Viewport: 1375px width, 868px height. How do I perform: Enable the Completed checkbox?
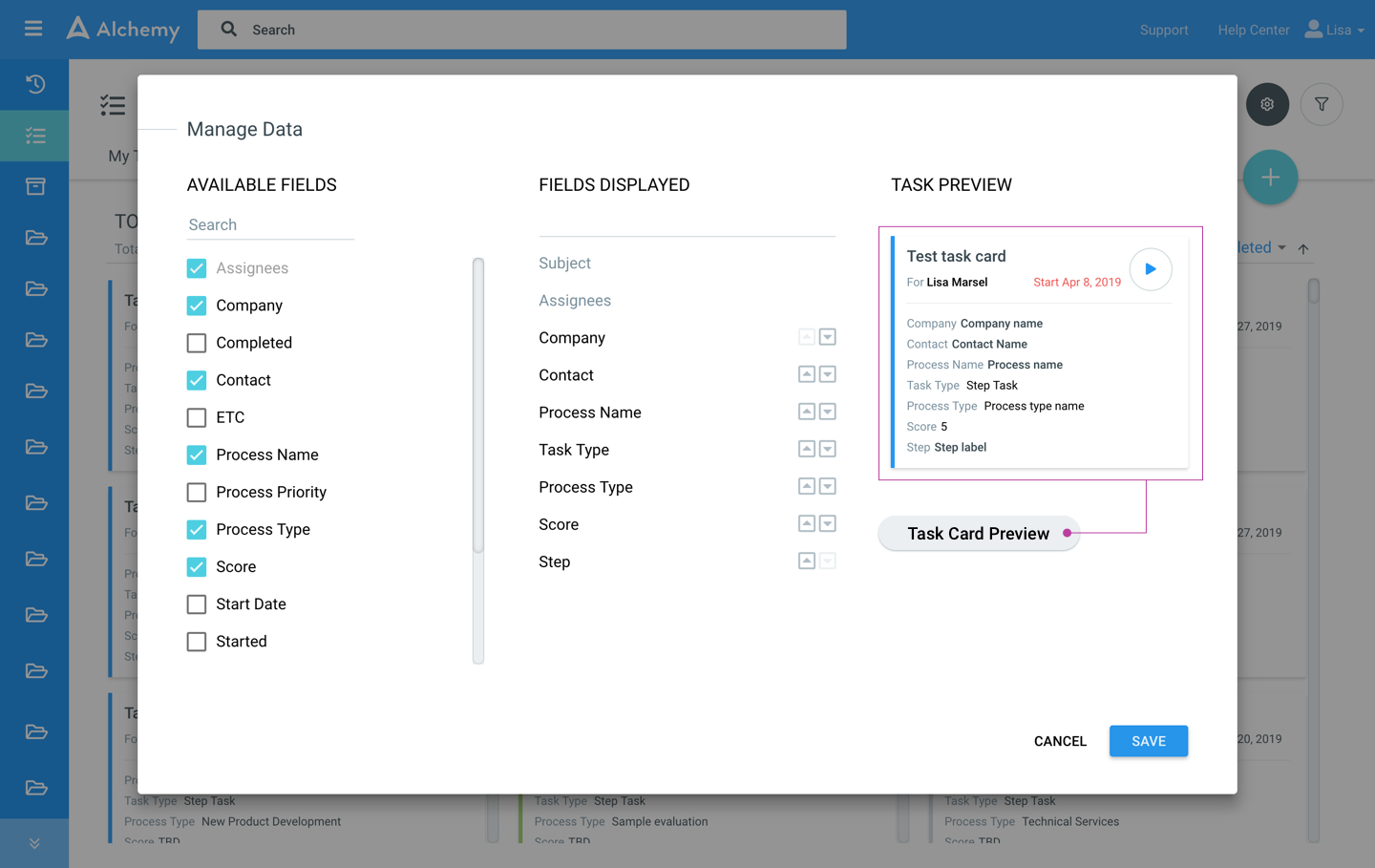[x=197, y=343]
